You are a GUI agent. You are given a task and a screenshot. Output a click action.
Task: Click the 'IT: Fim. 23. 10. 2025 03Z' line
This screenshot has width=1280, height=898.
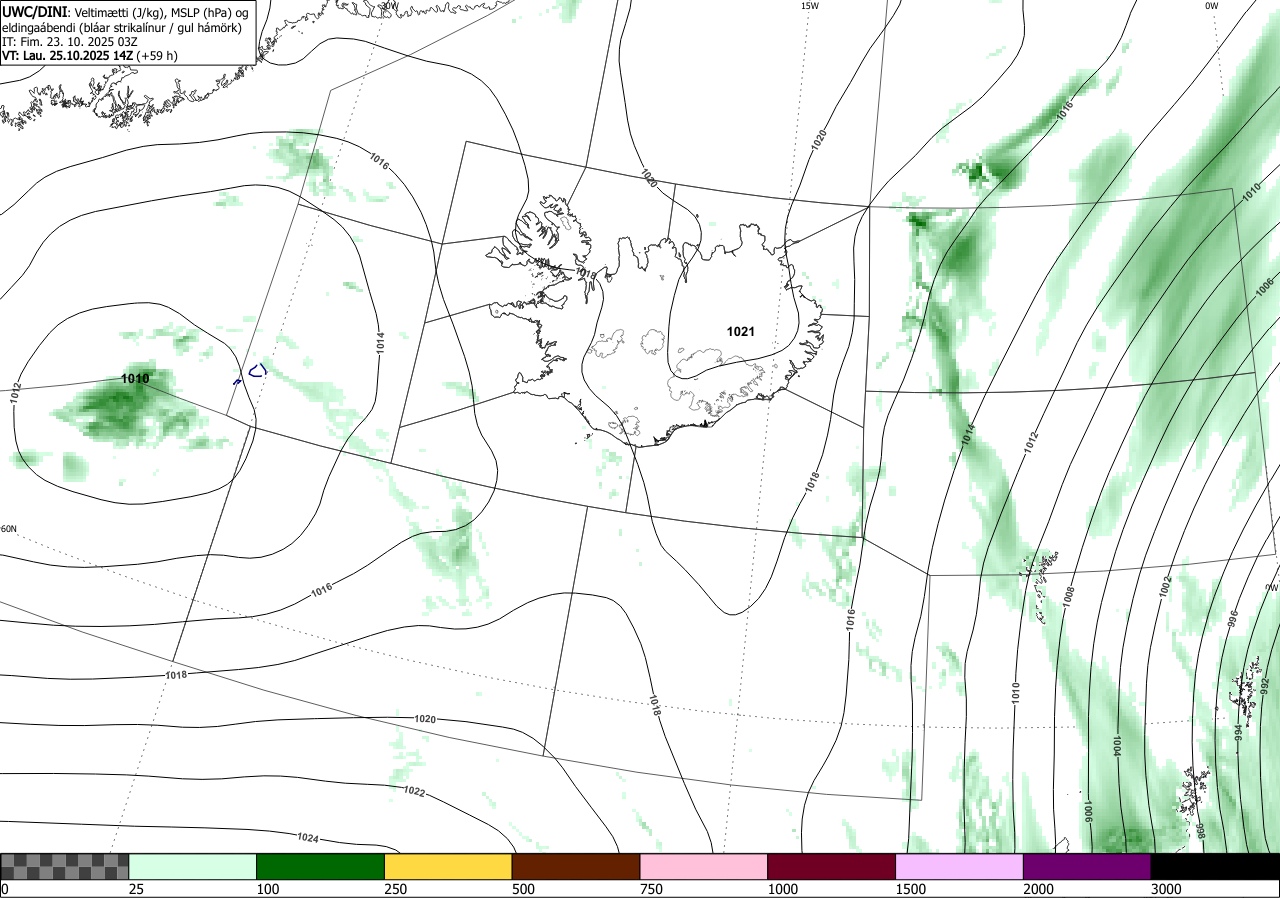pos(68,42)
